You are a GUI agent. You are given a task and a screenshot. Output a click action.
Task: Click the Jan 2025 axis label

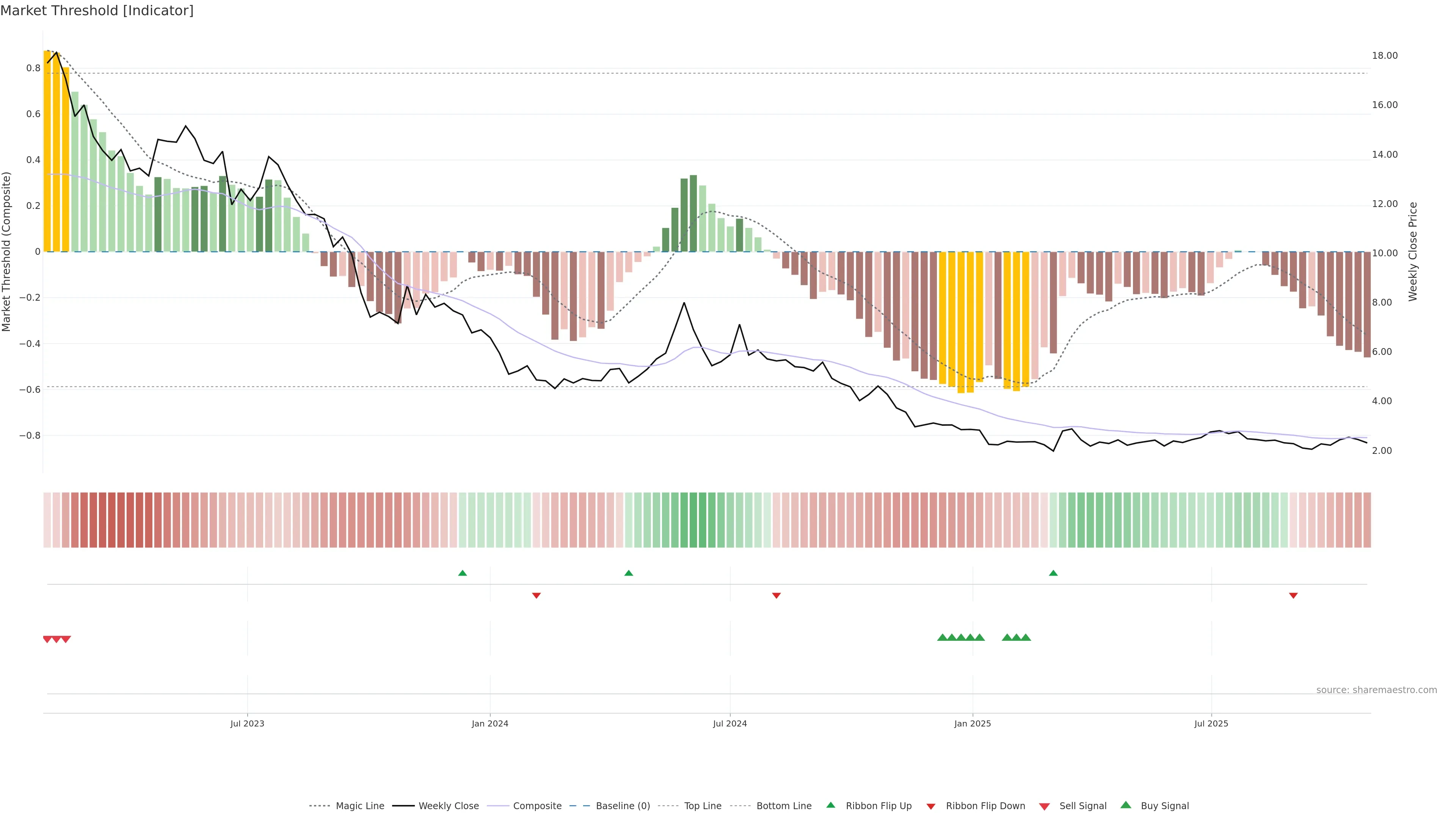click(972, 723)
